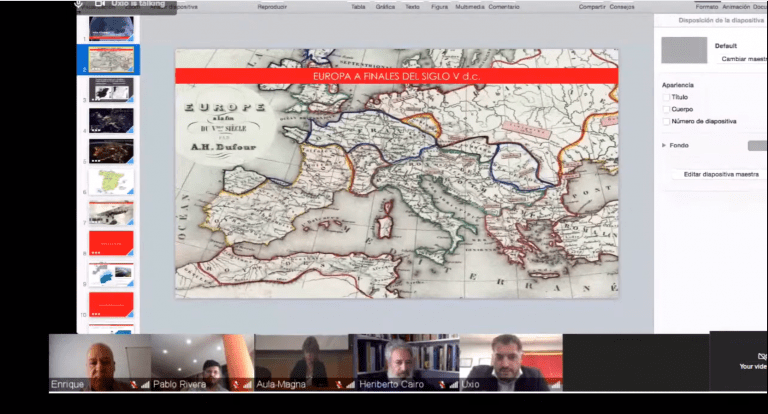Screen dimensions: 768x414
Task: Select slide 9 thumbnail in navigator
Action: pyautogui.click(x=111, y=274)
